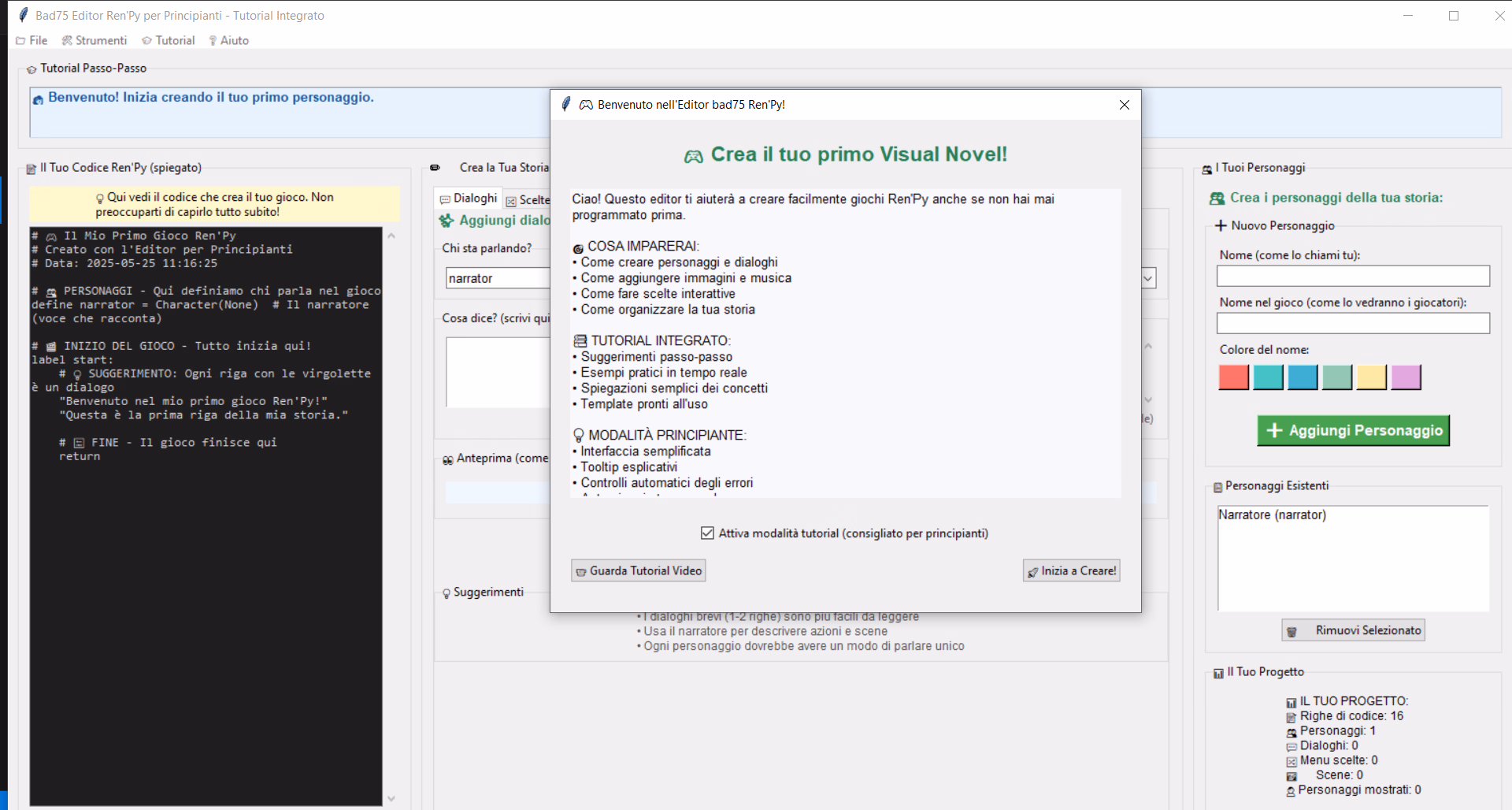Click the Il Tuo Codice Ren'Py panel icon

31,169
